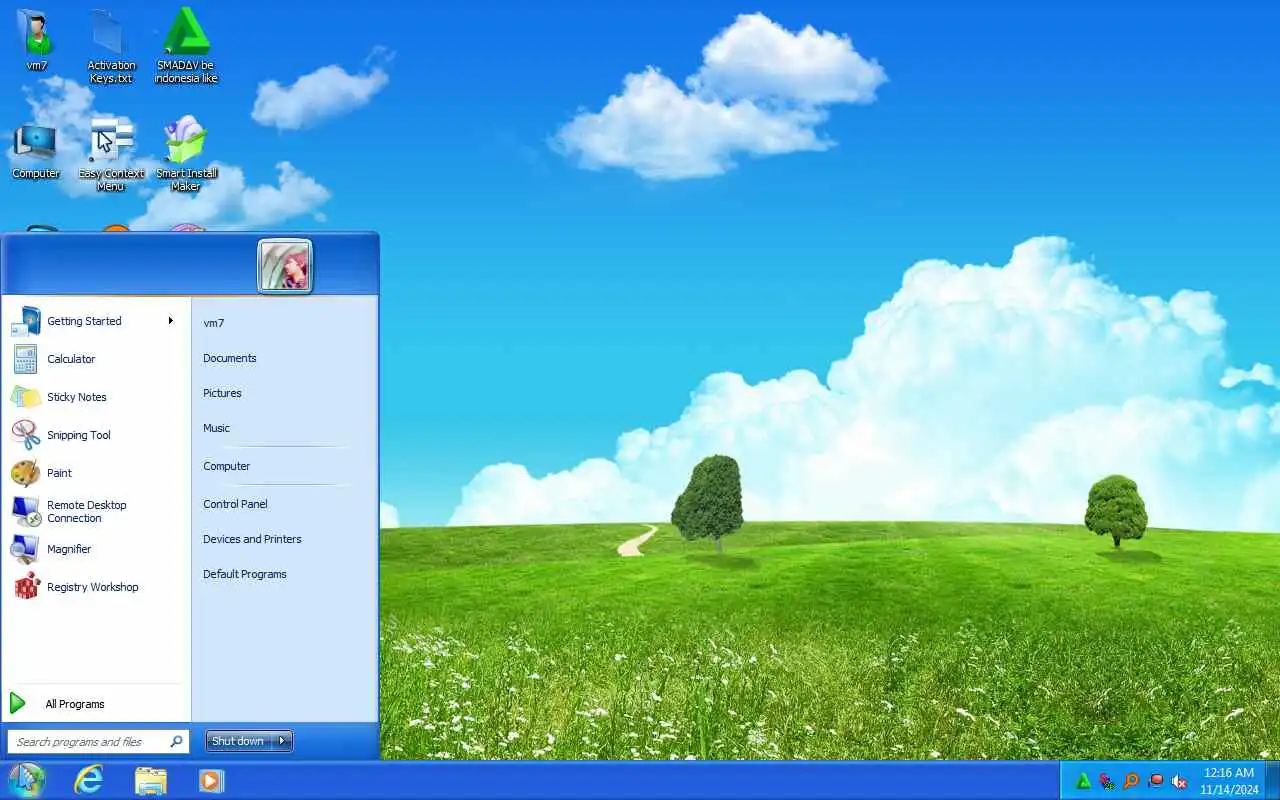Open the vm7 user folder link
The width and height of the screenshot is (1280, 800).
(x=214, y=323)
